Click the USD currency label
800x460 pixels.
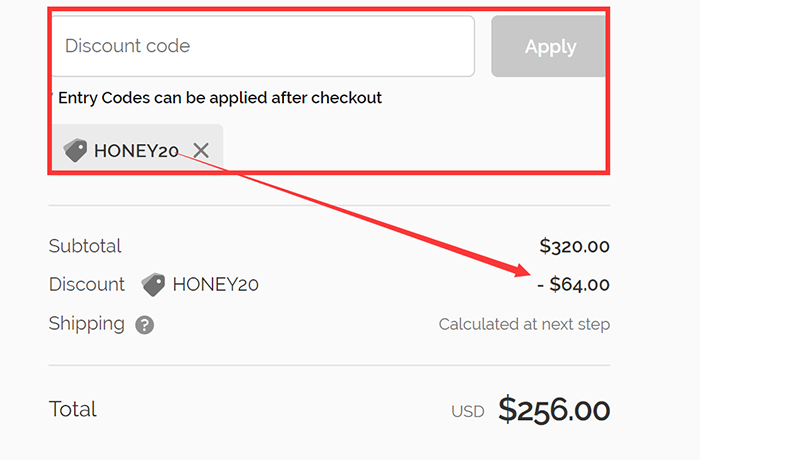pos(467,411)
